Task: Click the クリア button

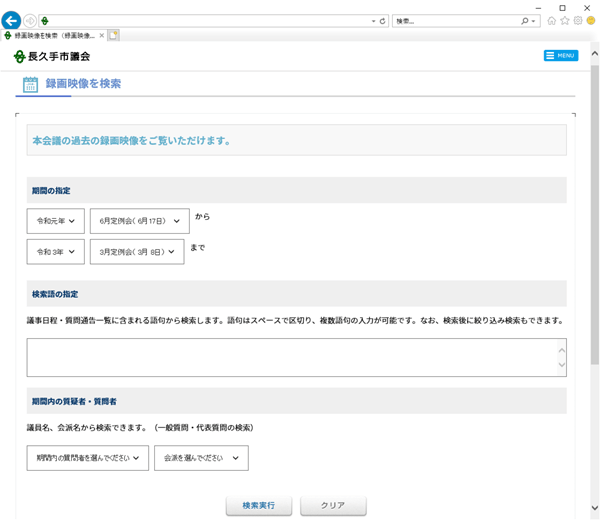Action: coord(333,506)
